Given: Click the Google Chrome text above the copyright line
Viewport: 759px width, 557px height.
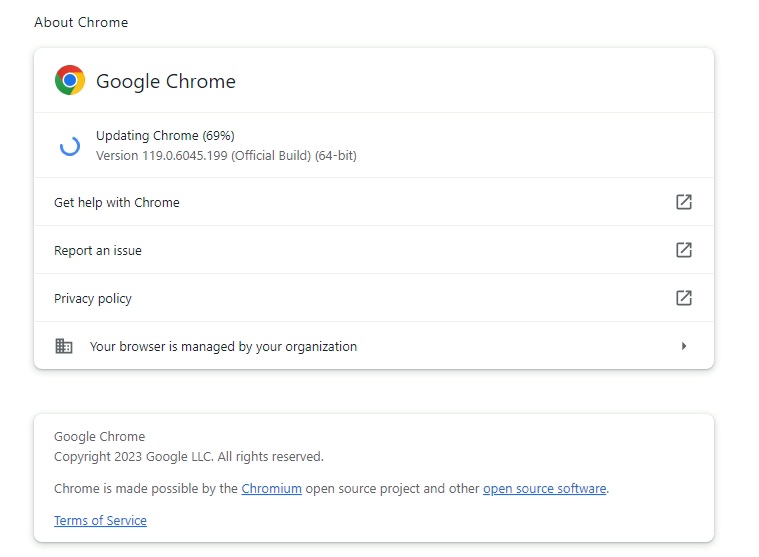Looking at the screenshot, I should pos(99,437).
